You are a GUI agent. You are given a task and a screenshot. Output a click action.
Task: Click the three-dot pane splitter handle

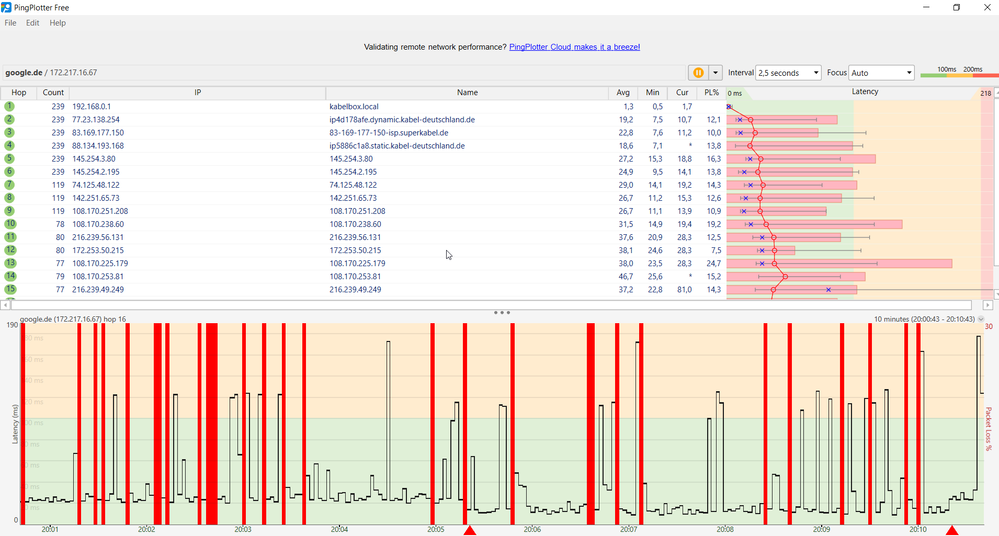pos(501,312)
